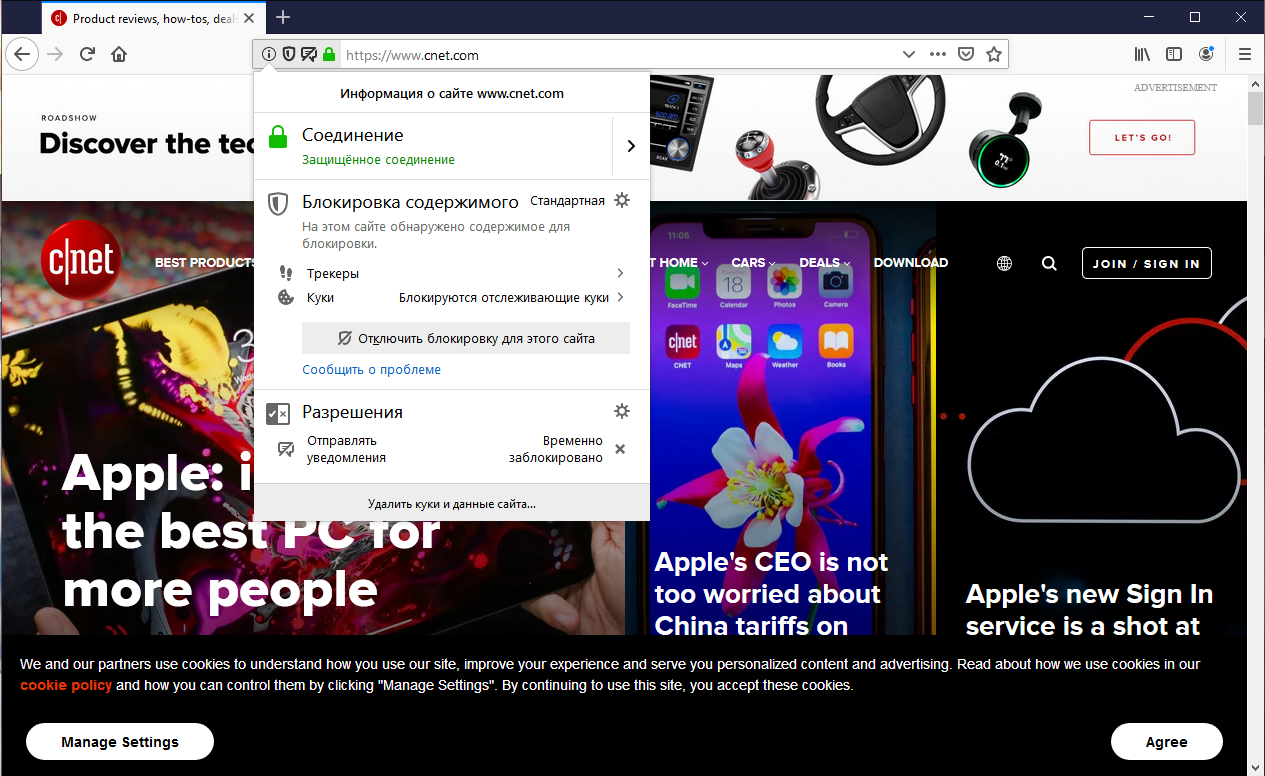Click the content blocking shield icon in address bar

pyautogui.click(x=288, y=55)
